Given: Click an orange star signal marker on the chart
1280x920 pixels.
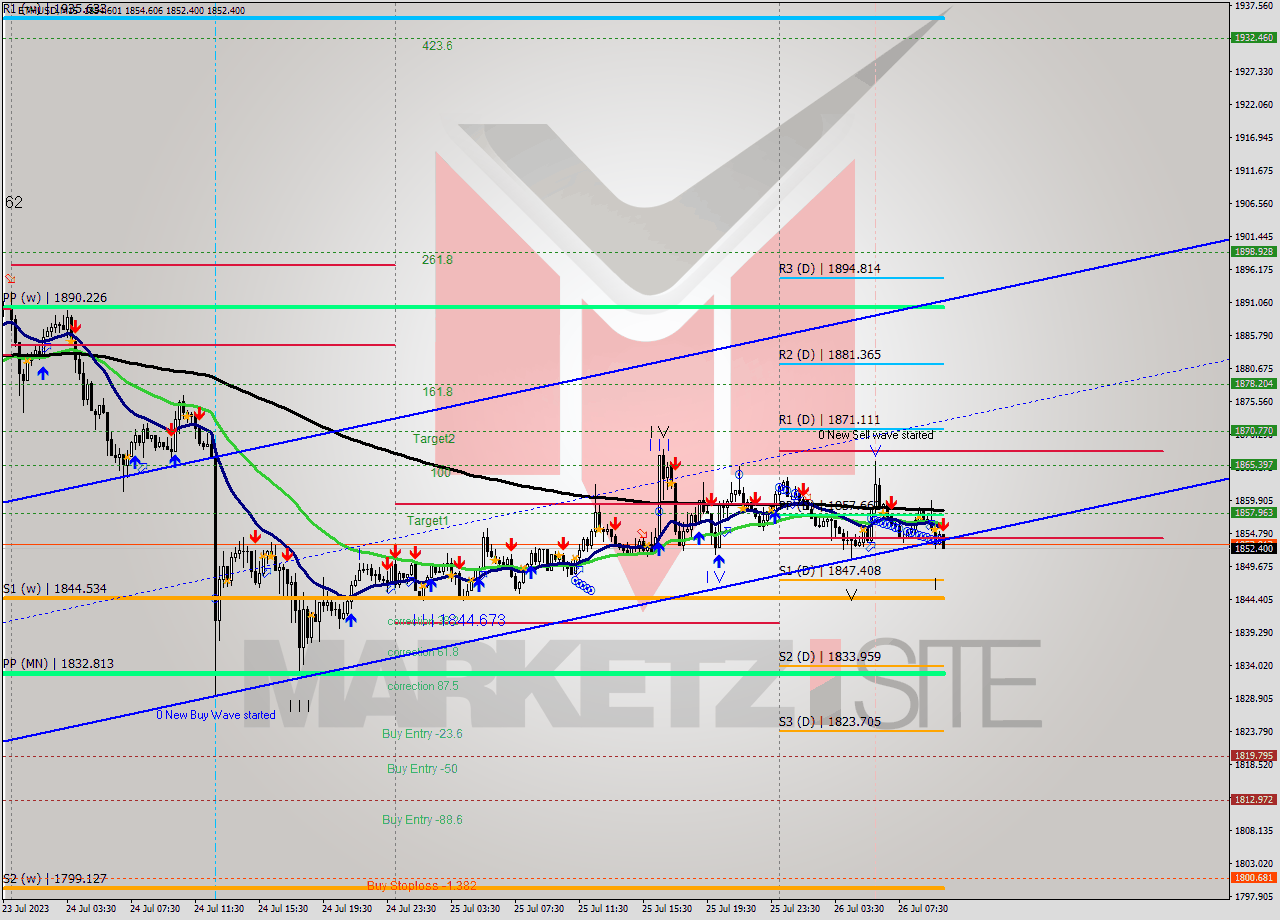Looking at the screenshot, I should 128,457.
